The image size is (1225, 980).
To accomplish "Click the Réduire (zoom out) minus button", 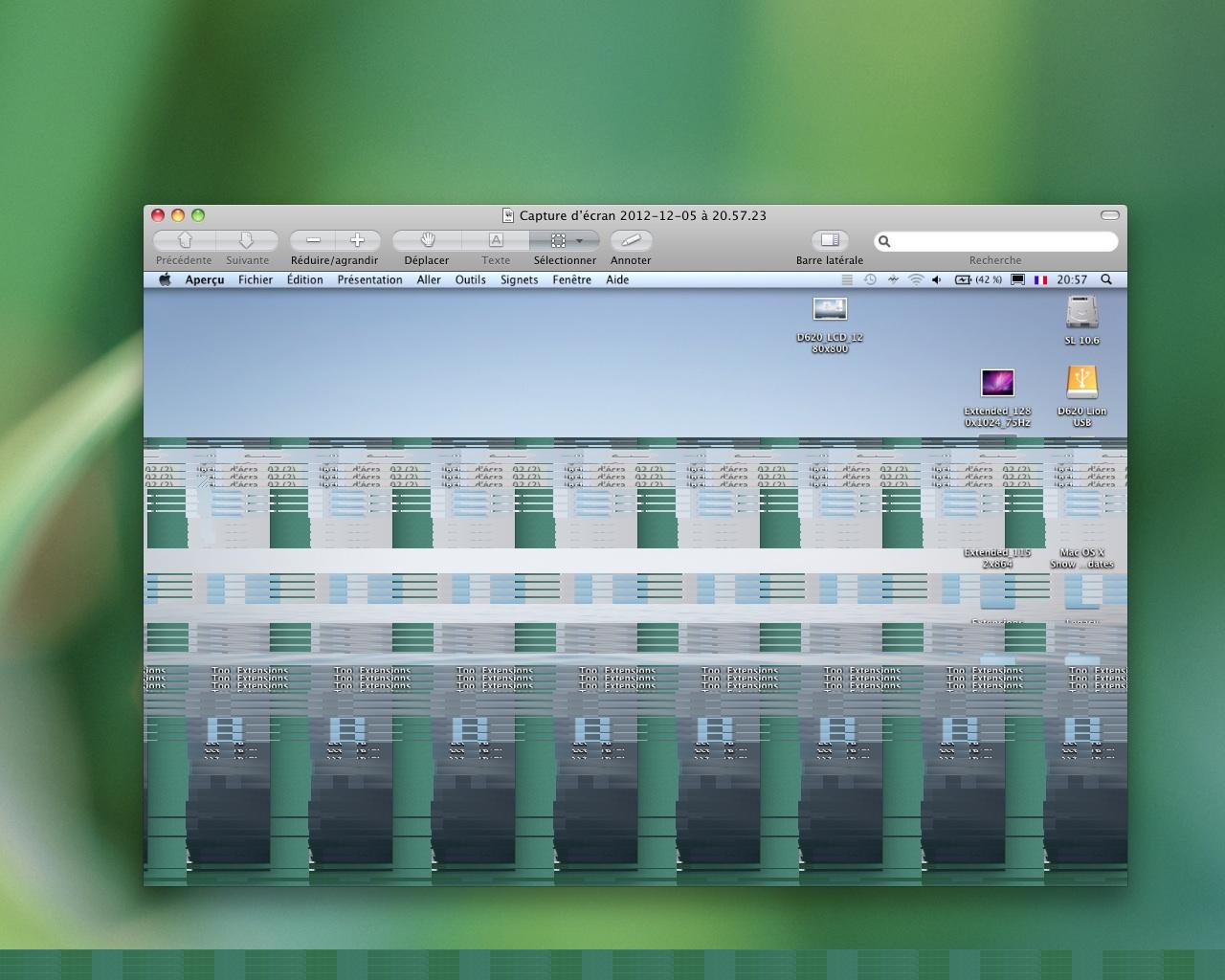I will point(313,240).
